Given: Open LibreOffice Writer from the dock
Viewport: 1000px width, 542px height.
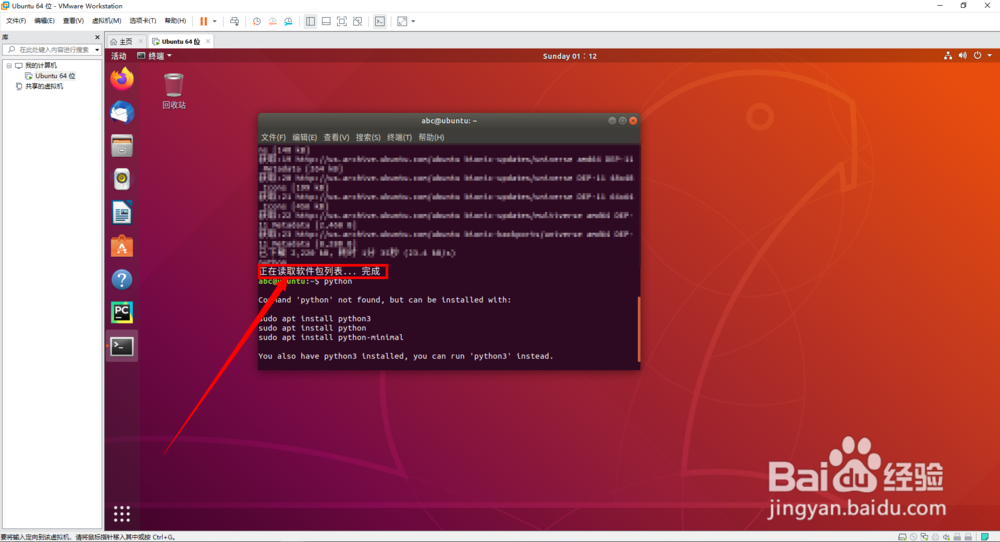Looking at the screenshot, I should (122, 213).
